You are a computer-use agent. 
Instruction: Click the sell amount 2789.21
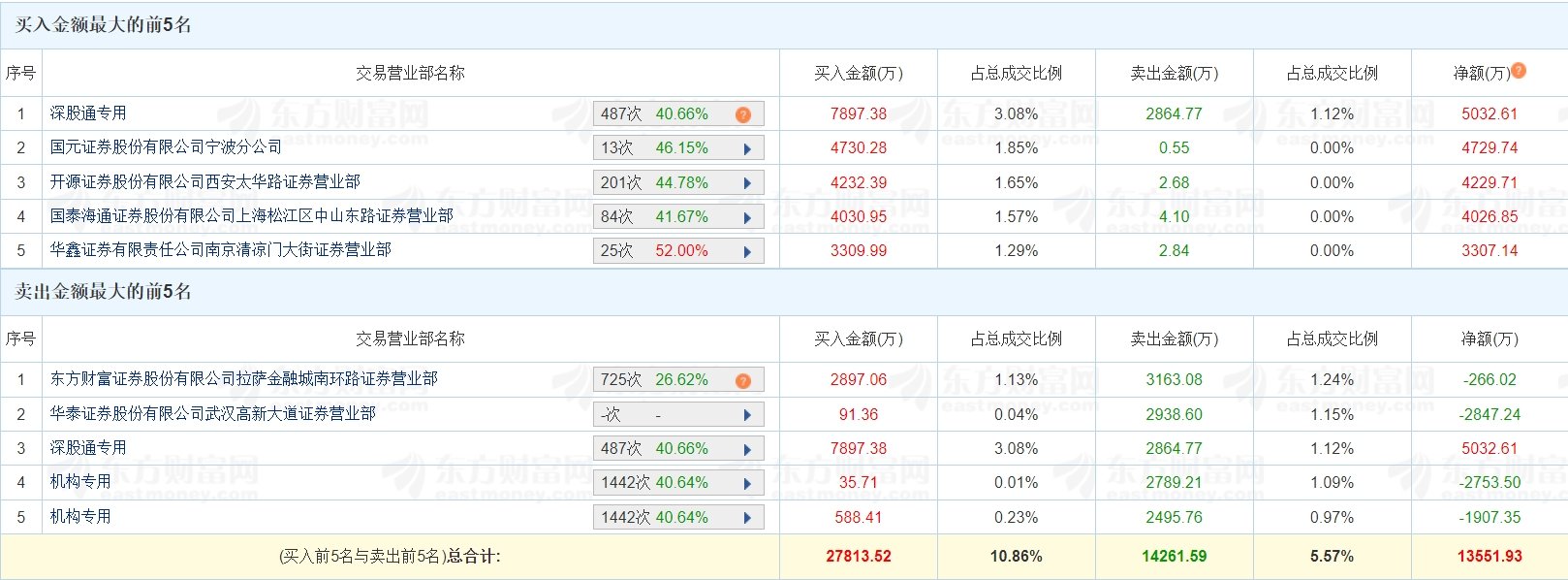pos(1175,483)
